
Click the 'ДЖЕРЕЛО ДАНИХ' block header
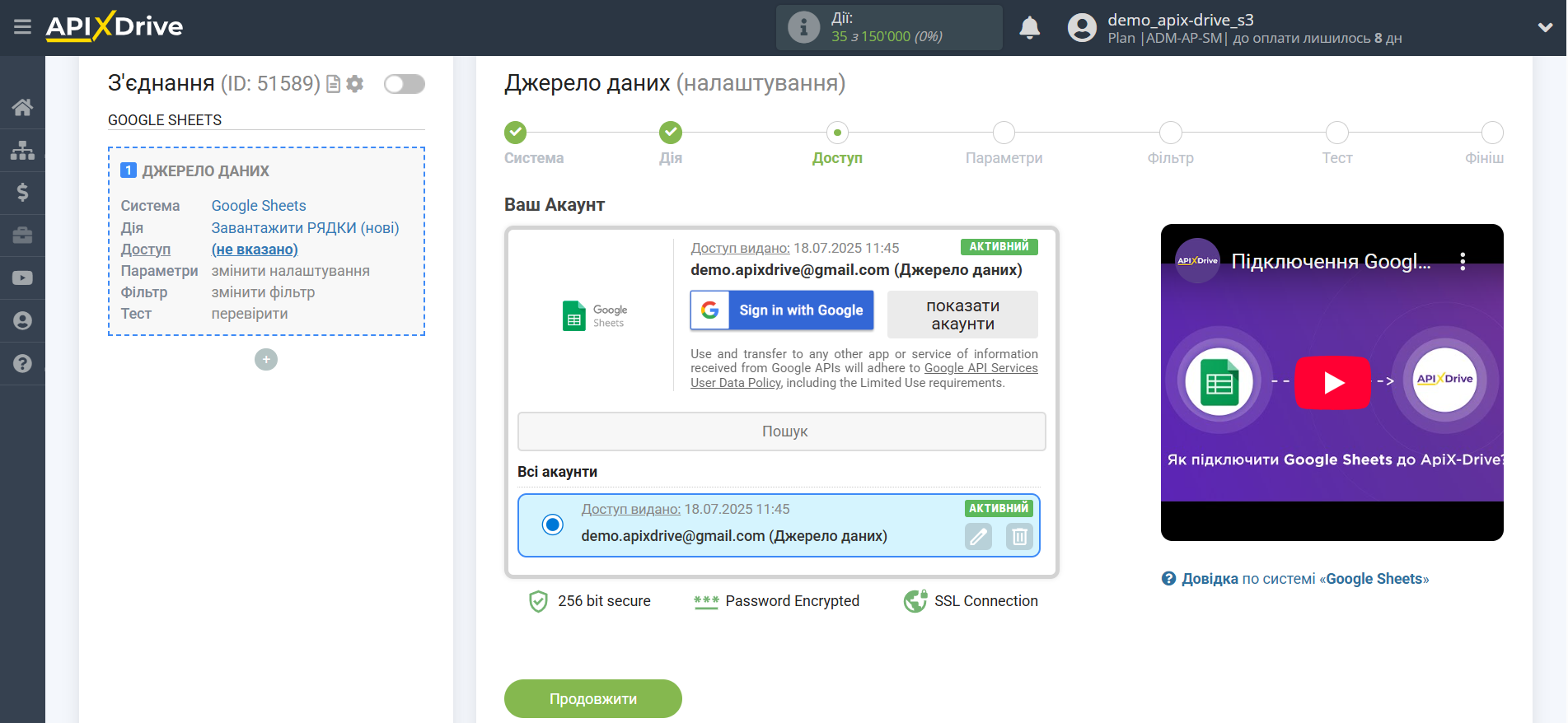[x=205, y=171]
